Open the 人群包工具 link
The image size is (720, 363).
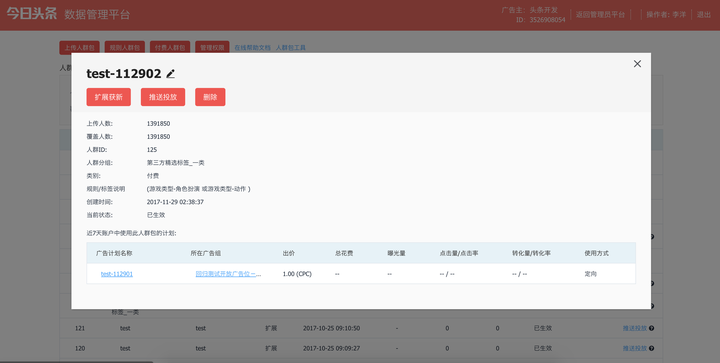pyautogui.click(x=291, y=47)
